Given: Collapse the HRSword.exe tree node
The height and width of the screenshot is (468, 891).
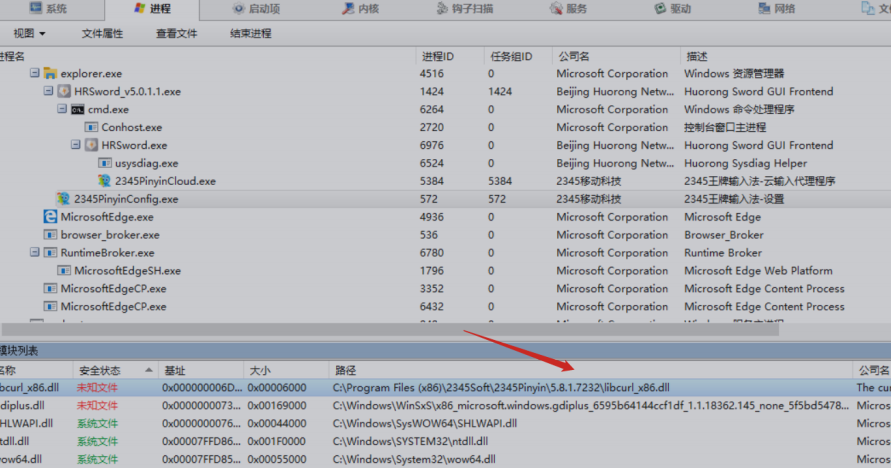Looking at the screenshot, I should pyautogui.click(x=76, y=145).
